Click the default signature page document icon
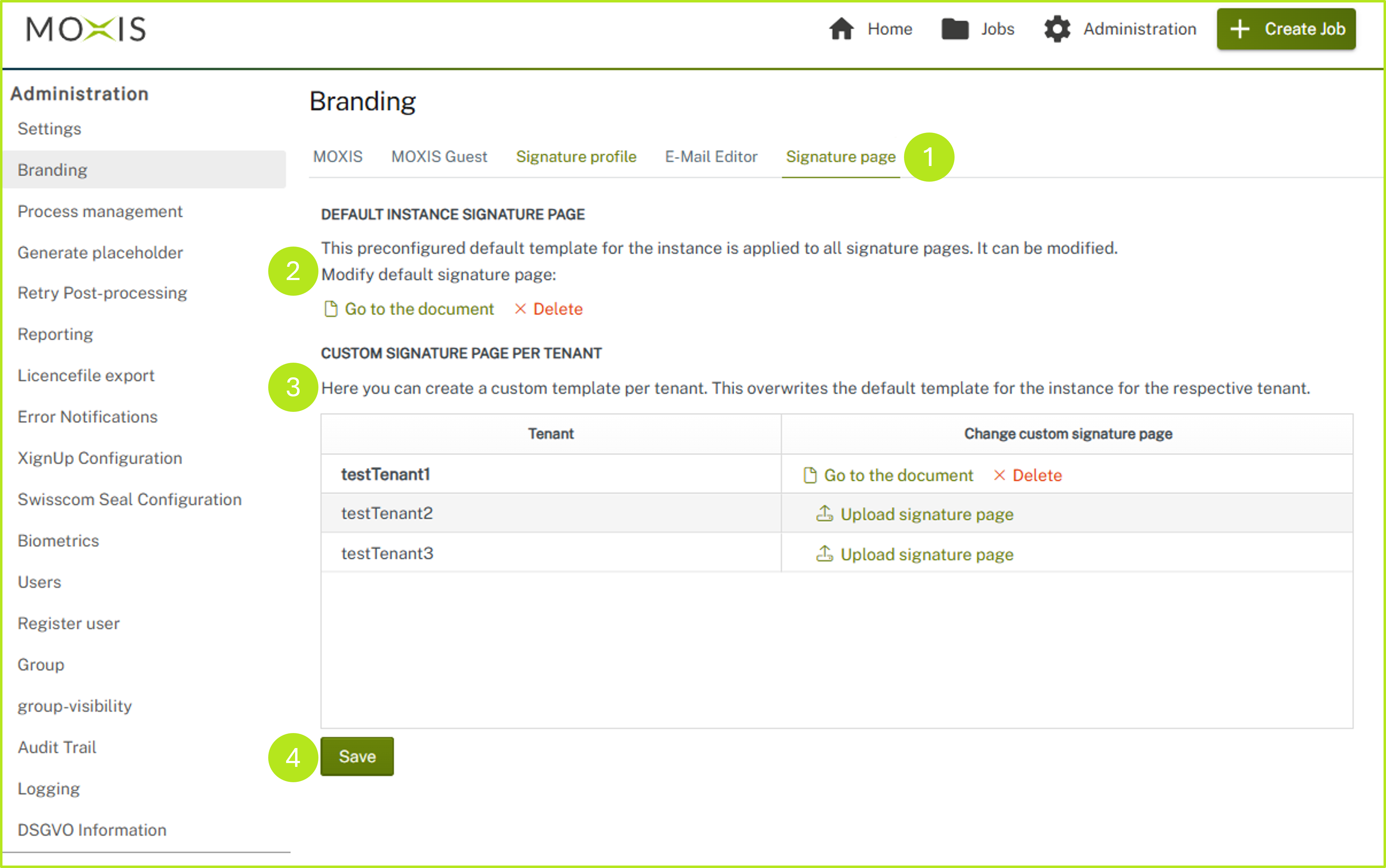This screenshot has width=1386, height=868. (331, 309)
